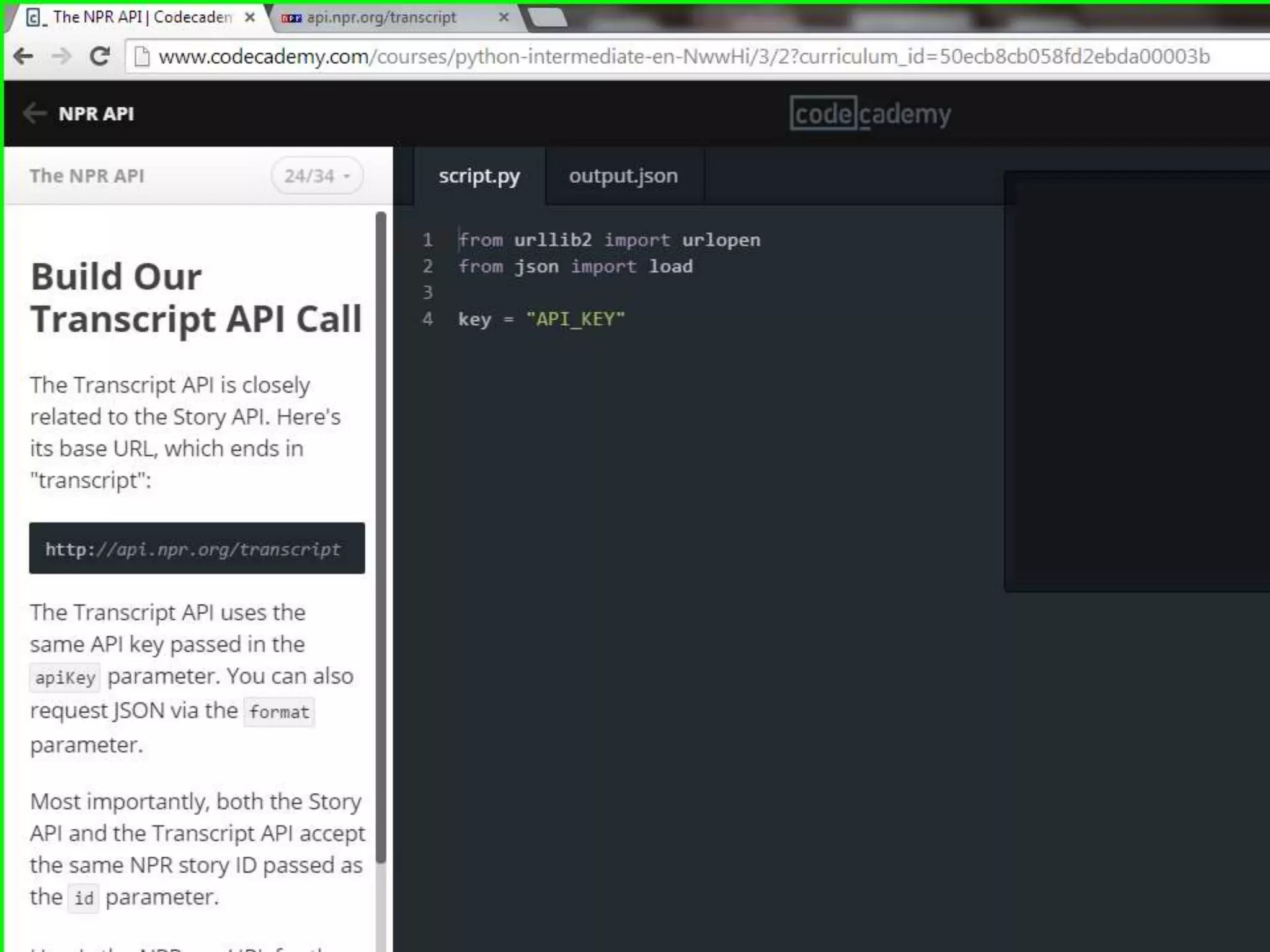Screen dimensions: 1270x952
Task: Click the instructions panel scrollbar
Action: (x=381, y=537)
